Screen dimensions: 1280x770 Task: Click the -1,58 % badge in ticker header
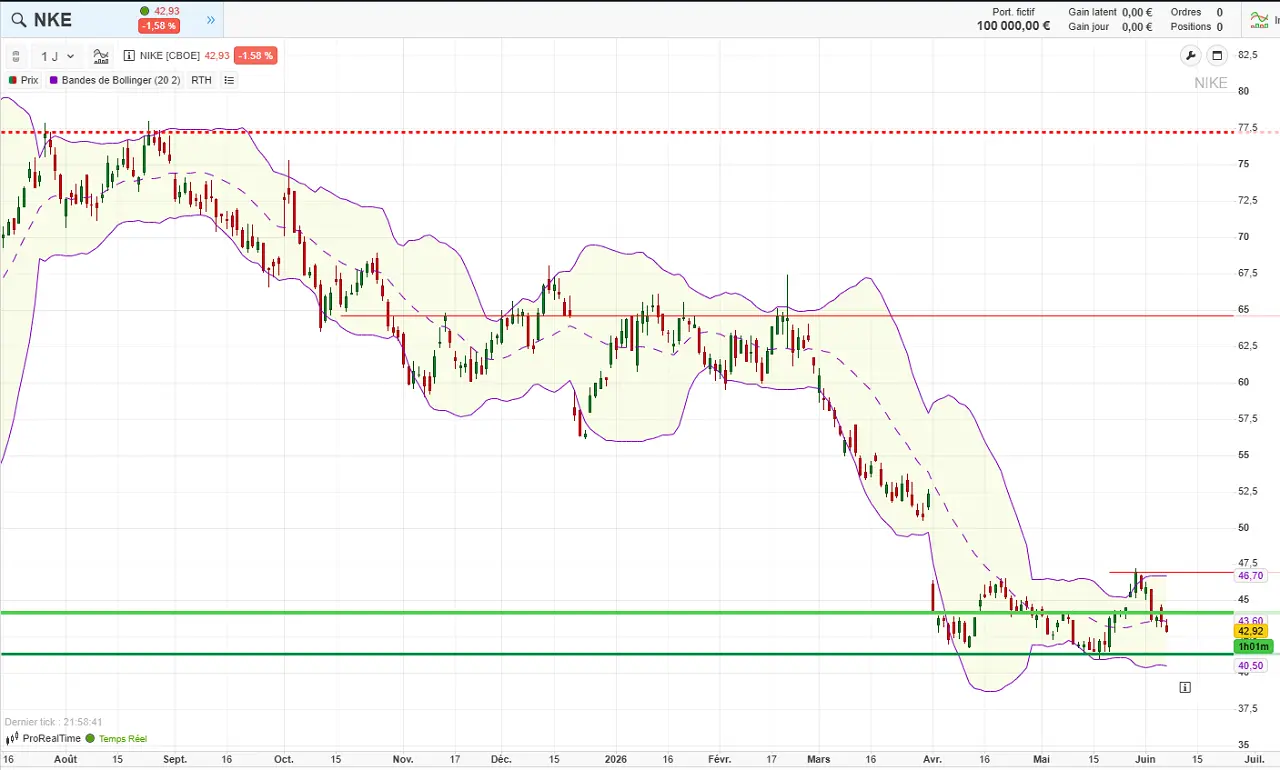pyautogui.click(x=159, y=26)
